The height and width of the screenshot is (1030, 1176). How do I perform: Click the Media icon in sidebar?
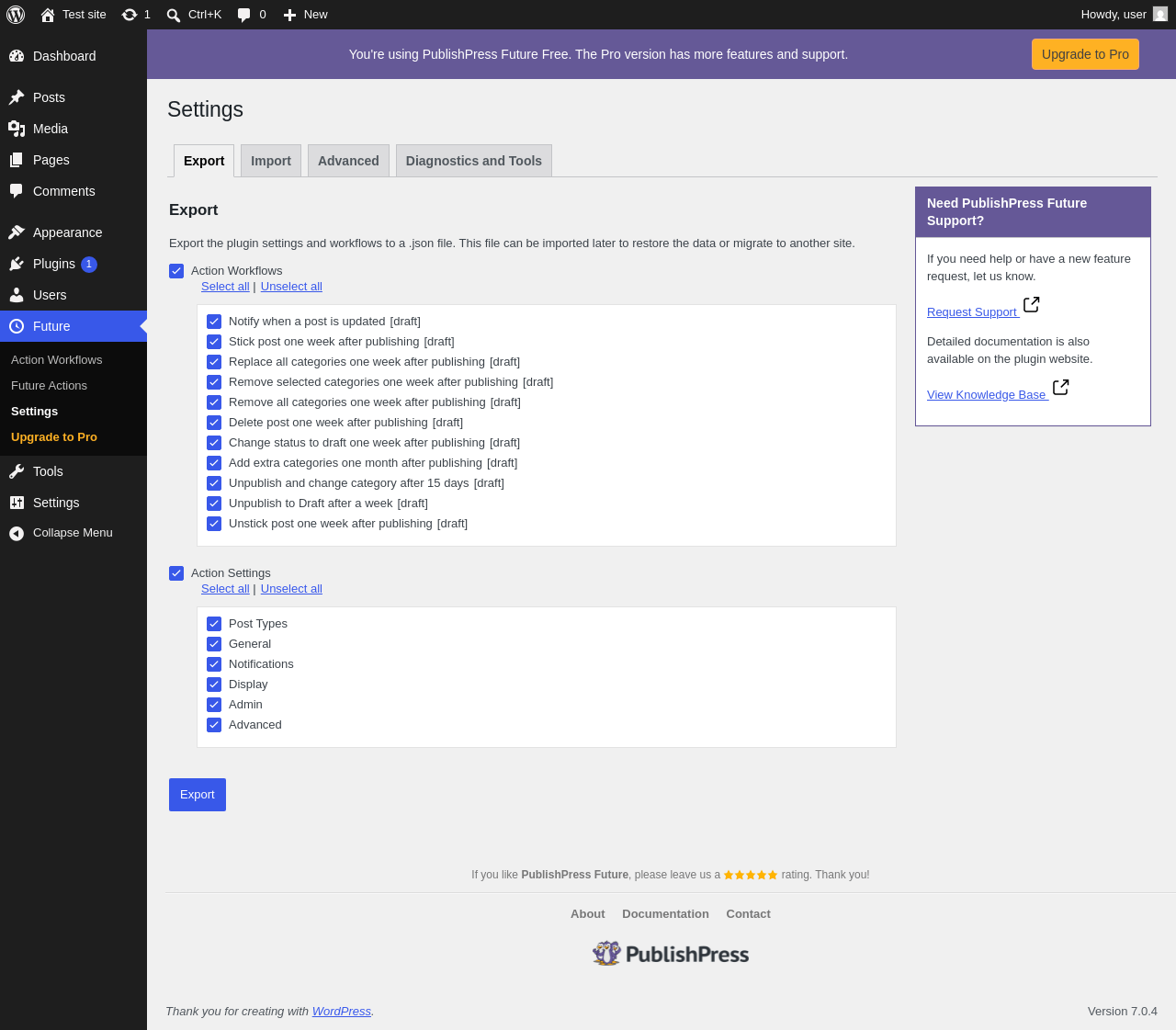(17, 129)
